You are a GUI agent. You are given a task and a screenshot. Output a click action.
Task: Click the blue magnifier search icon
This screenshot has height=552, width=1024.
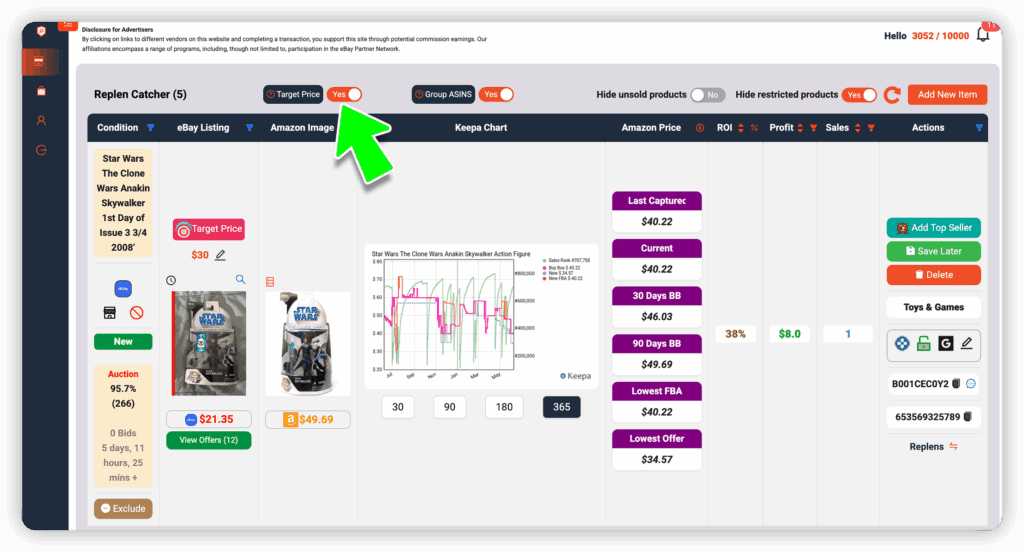pos(240,280)
